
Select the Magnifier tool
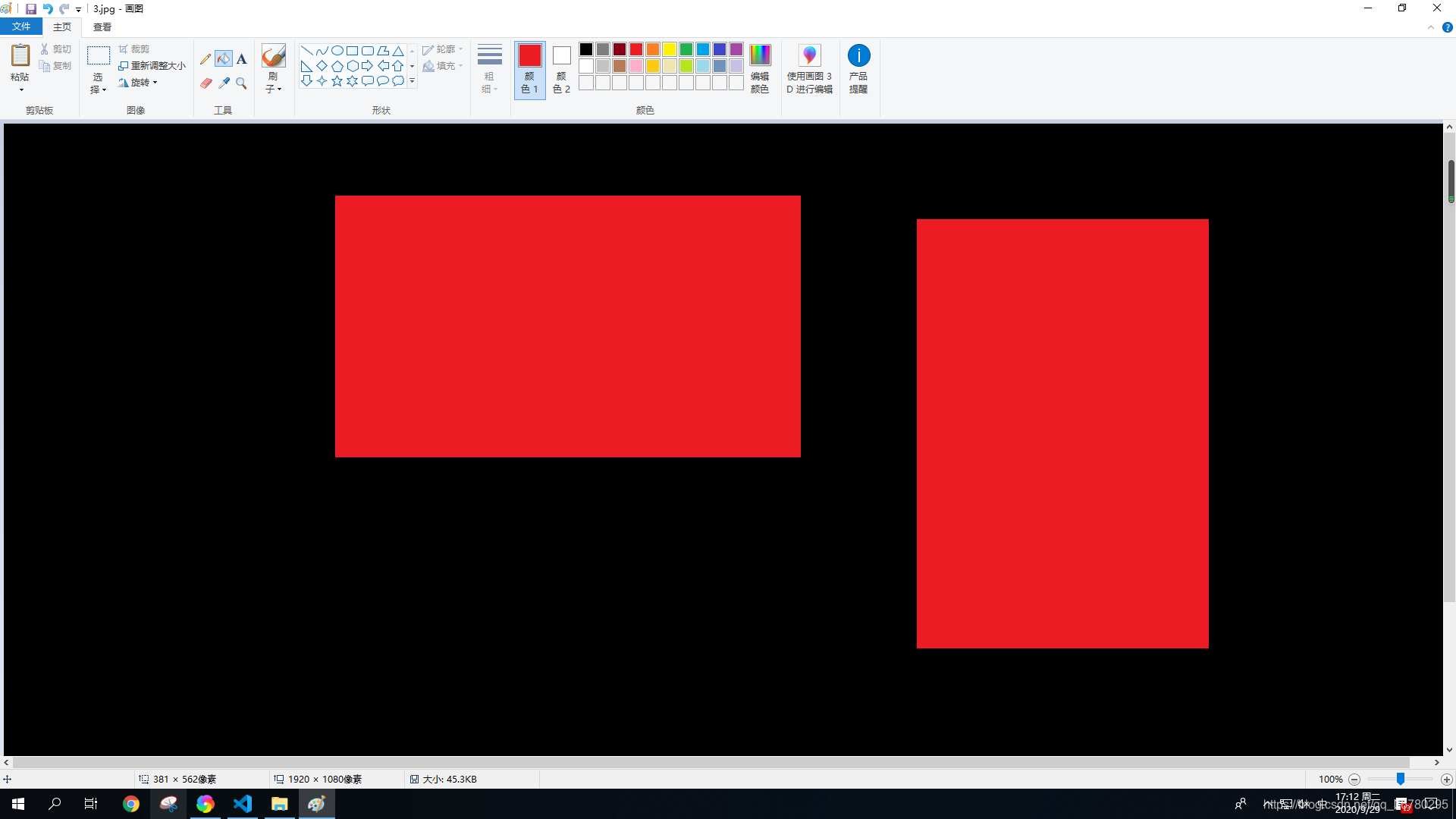[x=242, y=83]
